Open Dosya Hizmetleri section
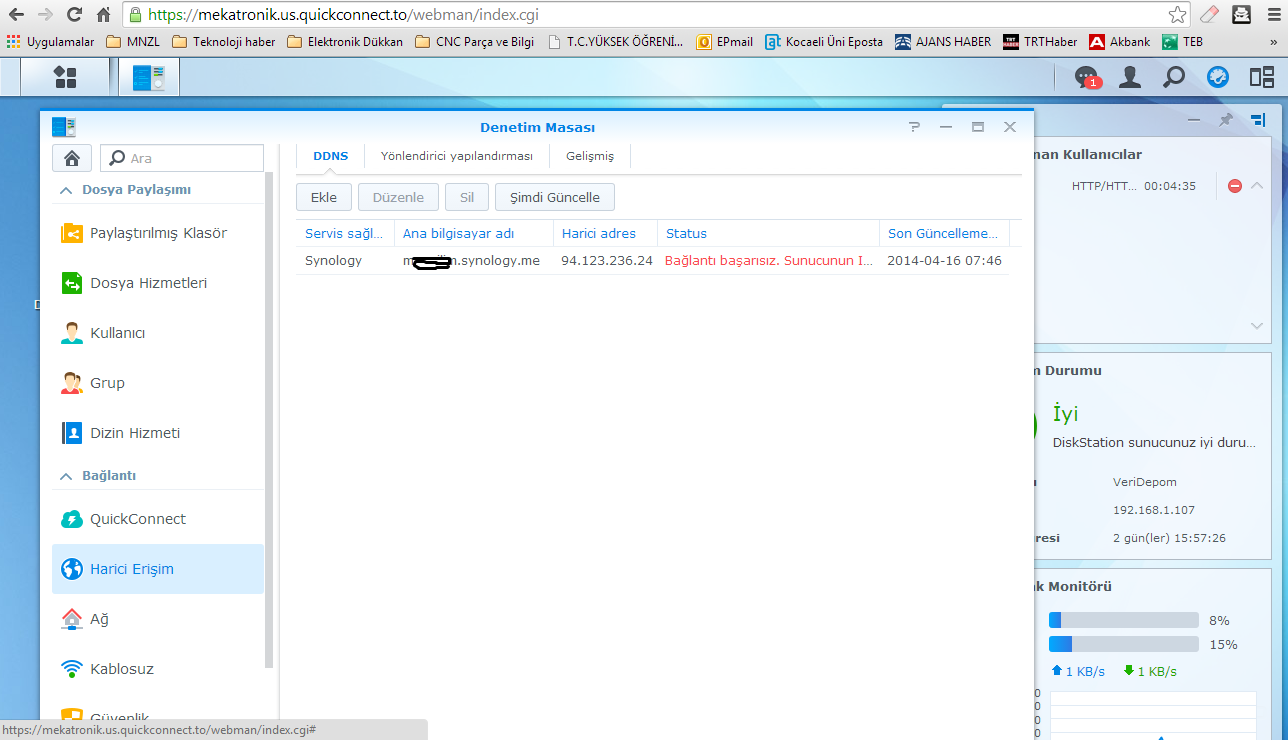Image resolution: width=1288 pixels, height=742 pixels. (x=148, y=283)
